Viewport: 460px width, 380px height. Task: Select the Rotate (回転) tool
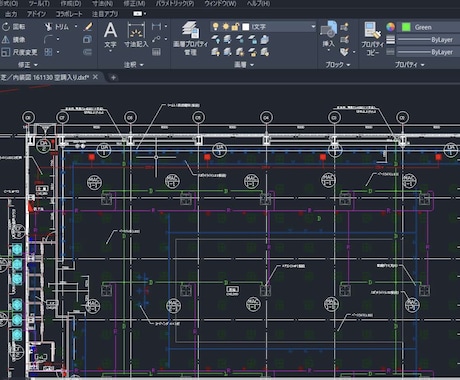(13, 27)
